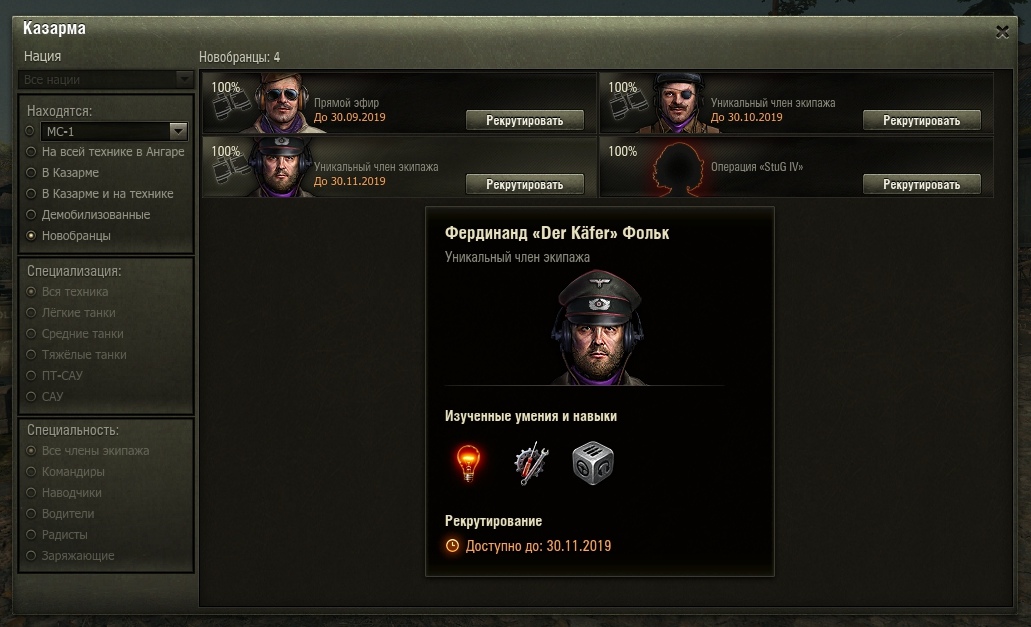Click the gear and wrench Repair skill icon
1031x627 pixels.
[x=531, y=463]
